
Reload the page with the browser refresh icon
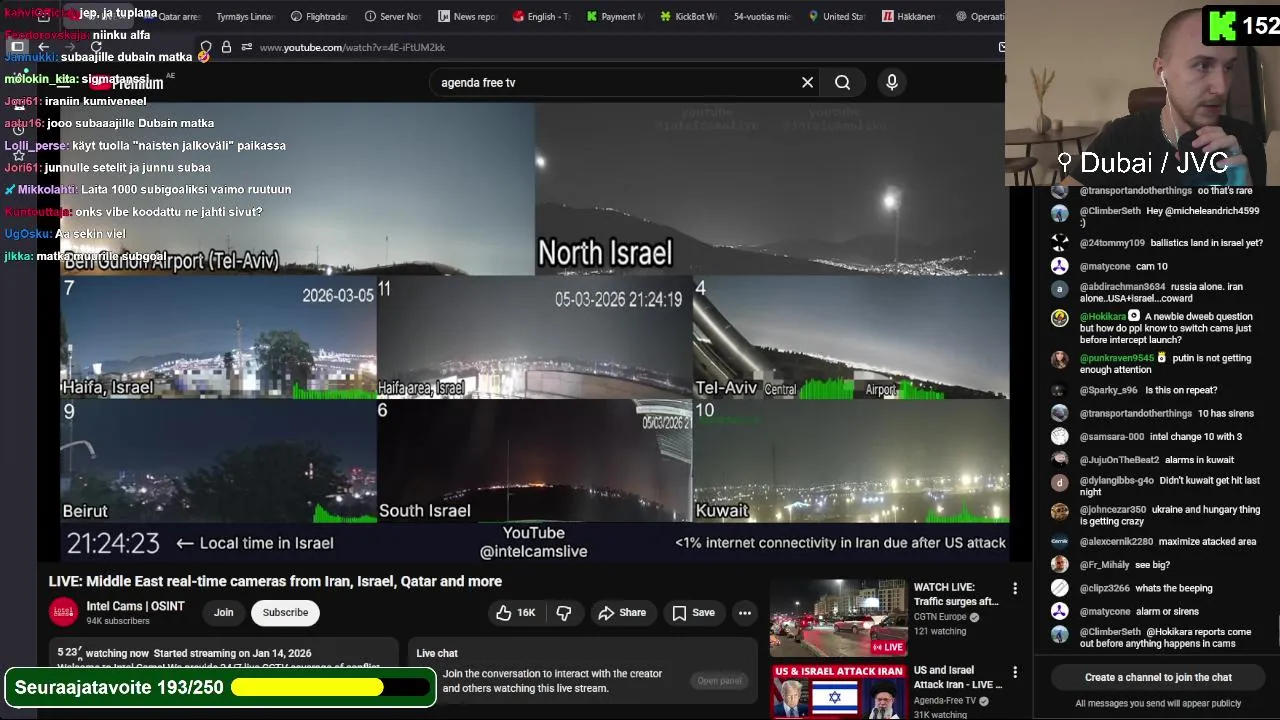96,47
